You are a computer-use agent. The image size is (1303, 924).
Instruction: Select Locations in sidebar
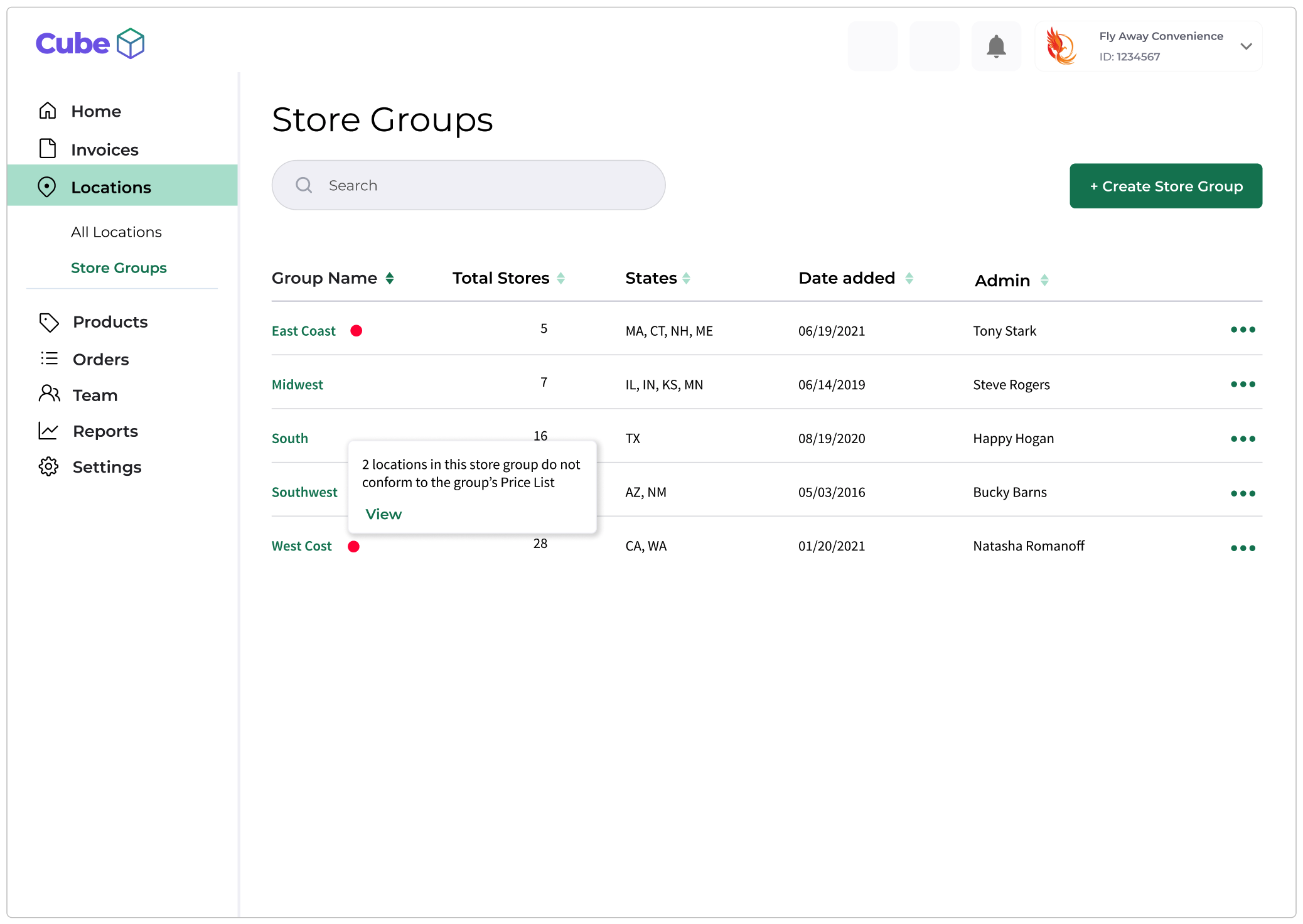(122, 185)
